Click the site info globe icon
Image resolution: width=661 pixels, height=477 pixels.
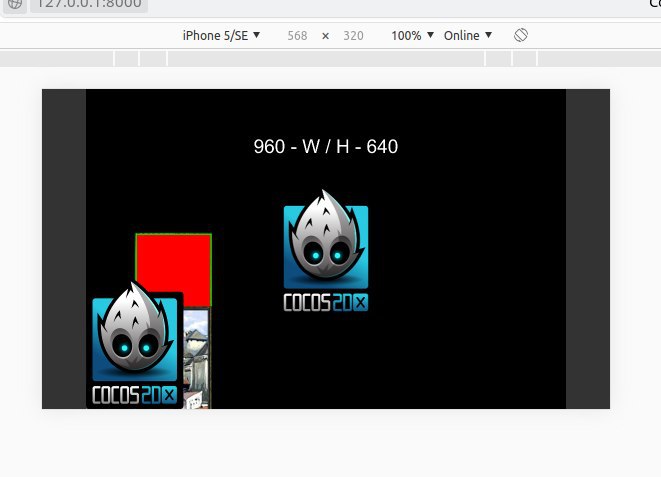tap(15, 4)
